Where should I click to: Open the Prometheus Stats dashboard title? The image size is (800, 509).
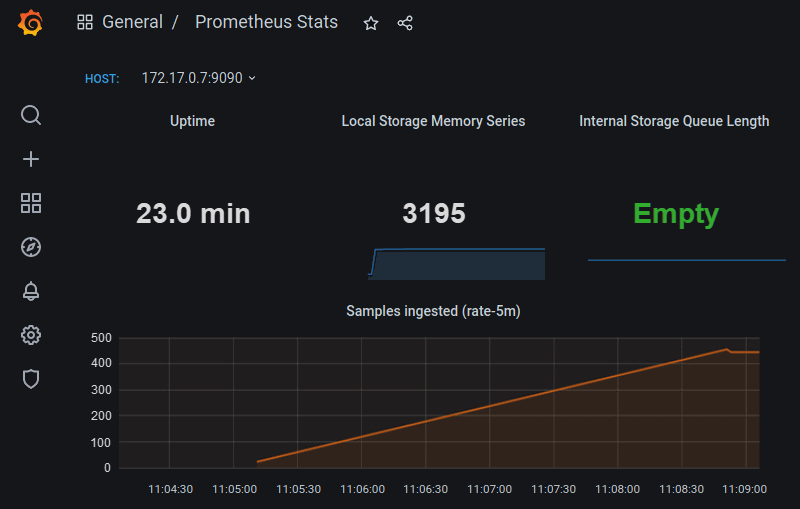pos(266,22)
